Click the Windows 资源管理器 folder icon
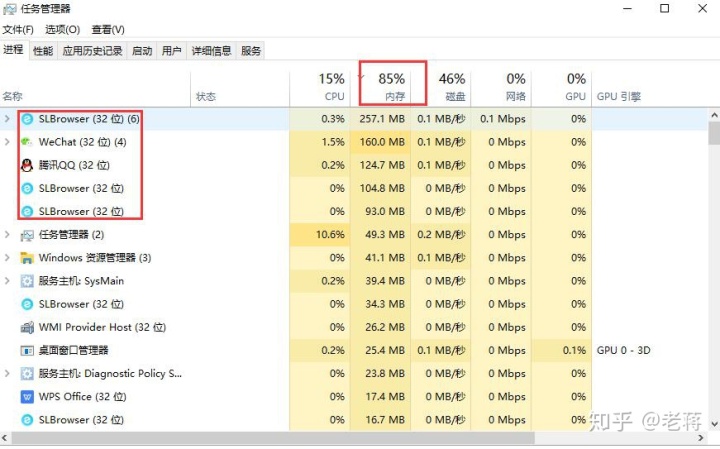720x449 pixels. 27,258
